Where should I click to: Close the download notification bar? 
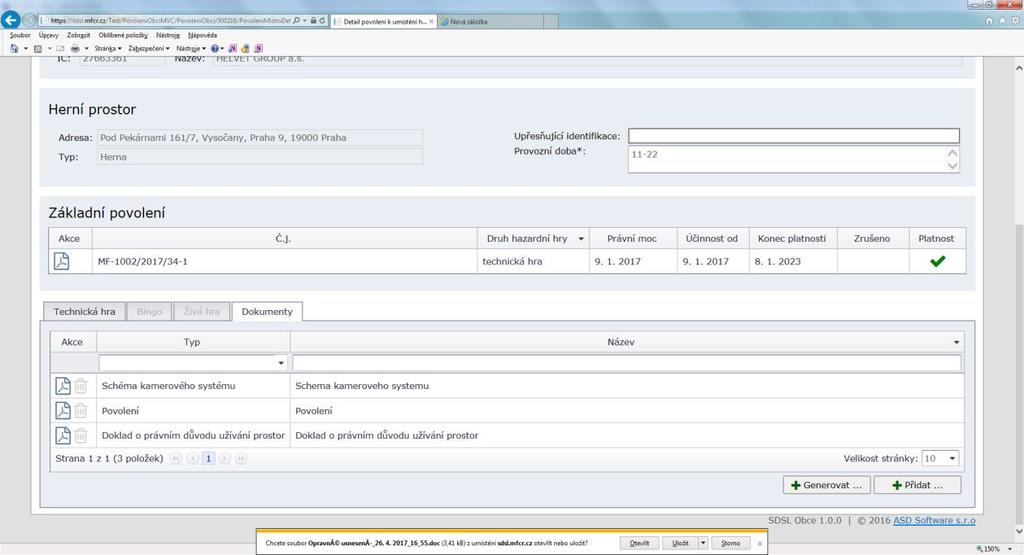tap(760, 543)
